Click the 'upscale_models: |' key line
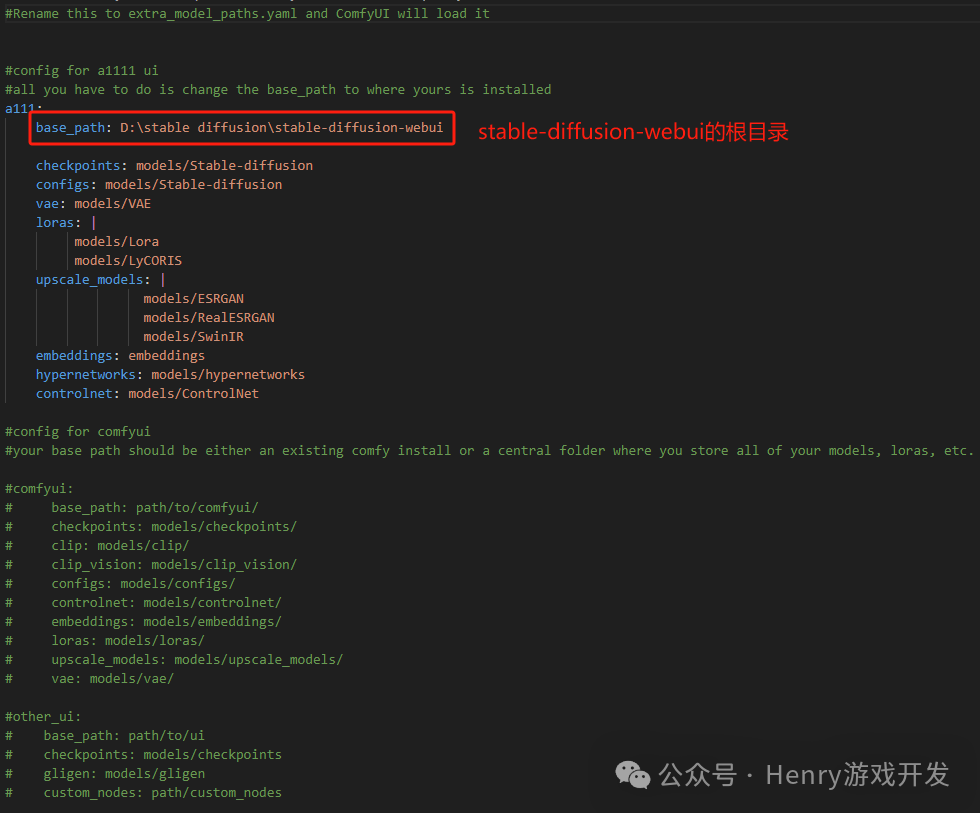 101,279
